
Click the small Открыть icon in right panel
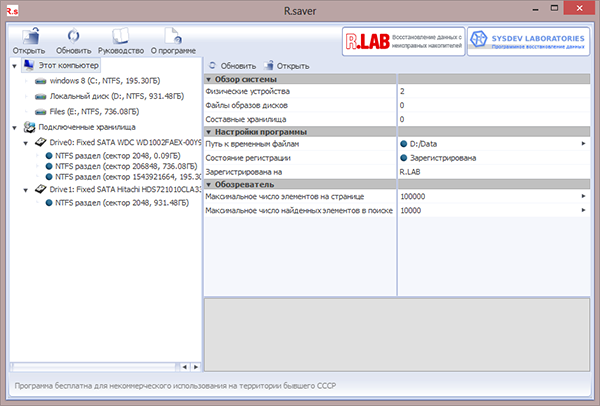pos(269,66)
